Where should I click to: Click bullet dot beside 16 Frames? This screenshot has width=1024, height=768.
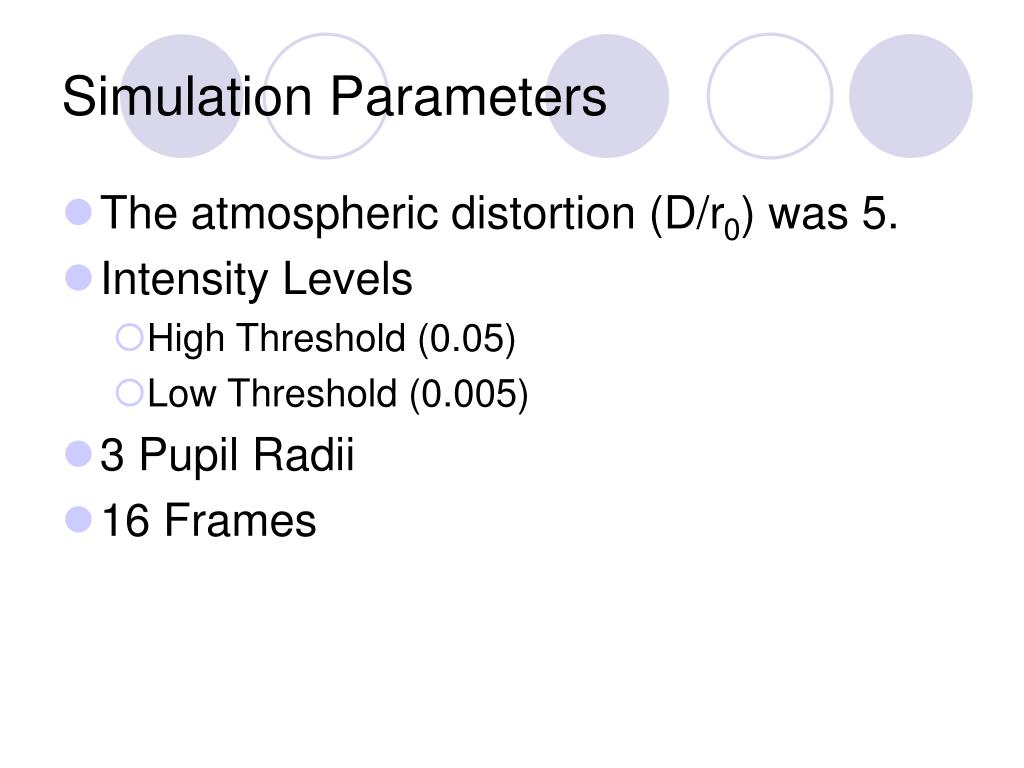click(79, 520)
